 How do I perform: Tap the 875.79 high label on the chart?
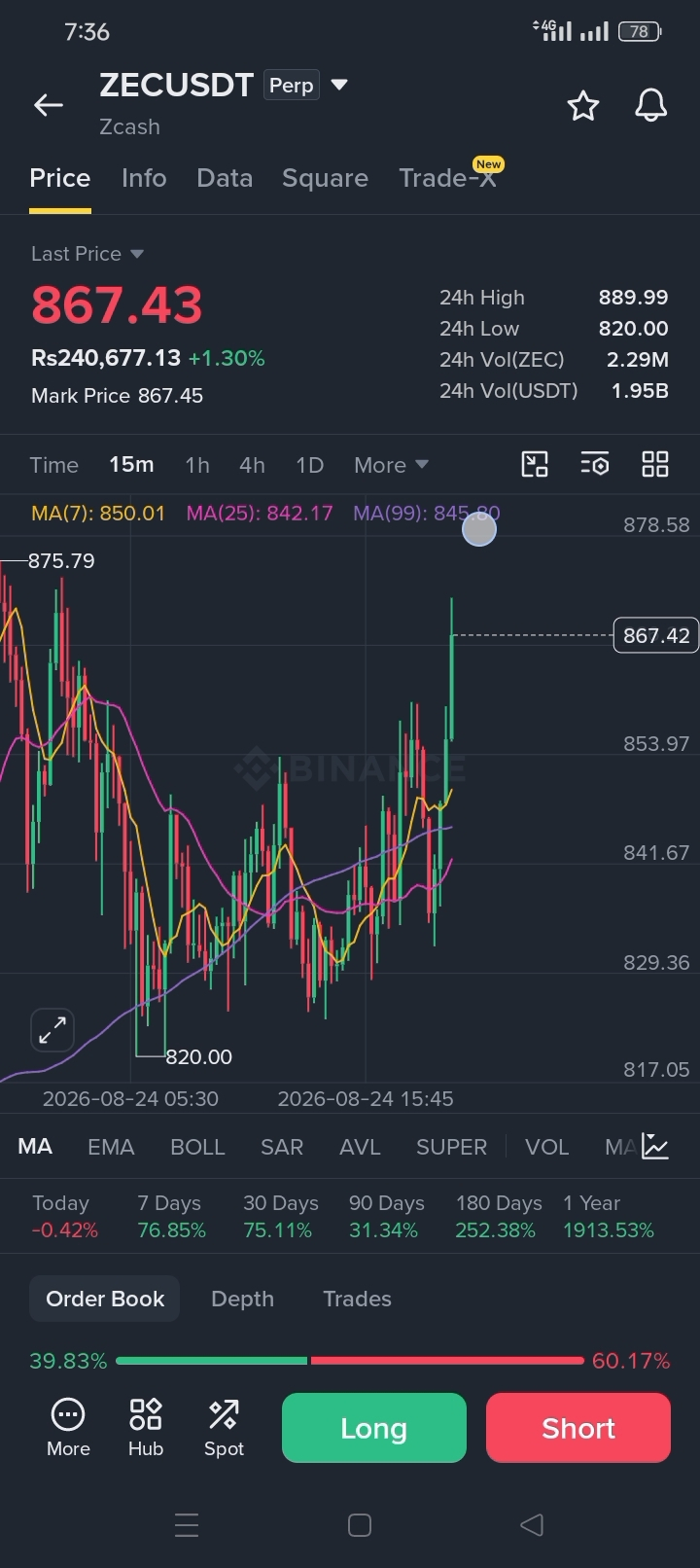(61, 561)
